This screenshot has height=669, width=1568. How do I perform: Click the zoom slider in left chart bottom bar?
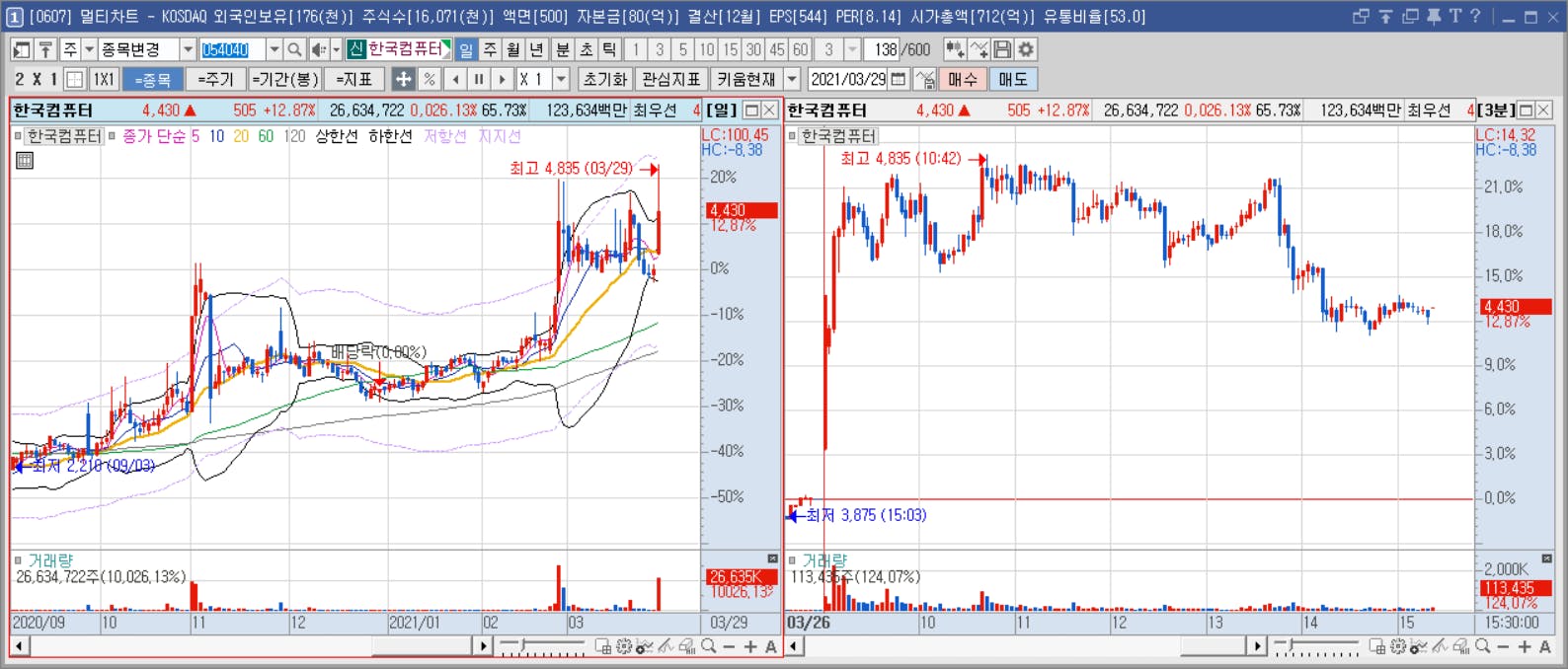pyautogui.click(x=542, y=646)
